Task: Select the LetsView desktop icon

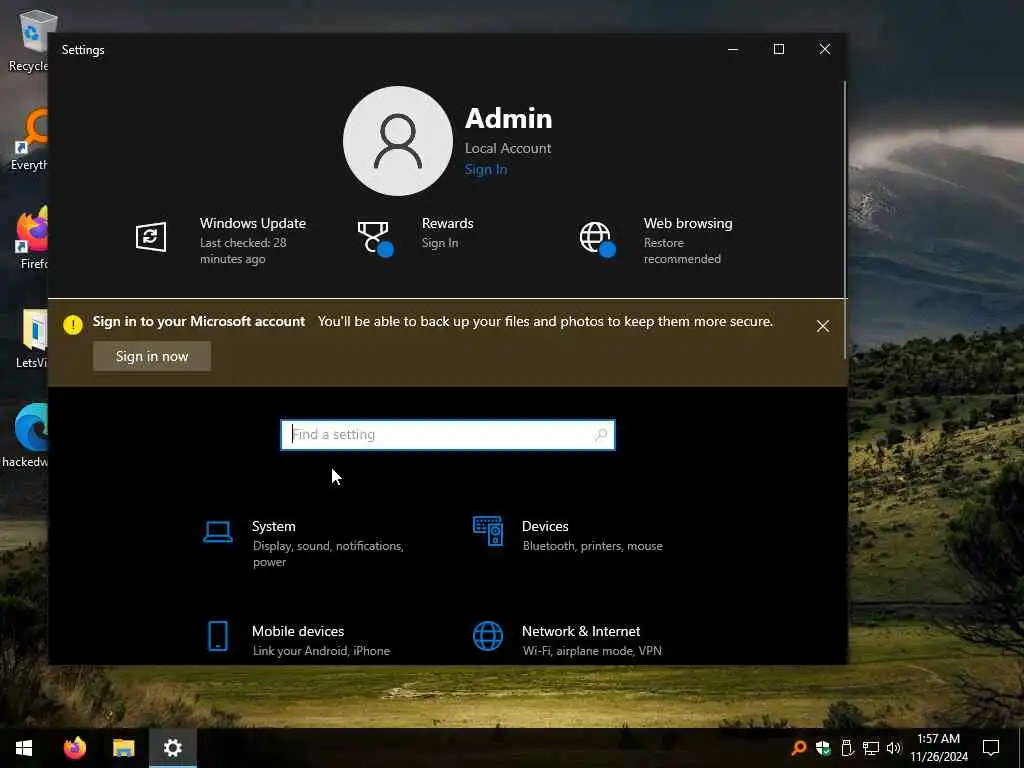Action: (31, 338)
